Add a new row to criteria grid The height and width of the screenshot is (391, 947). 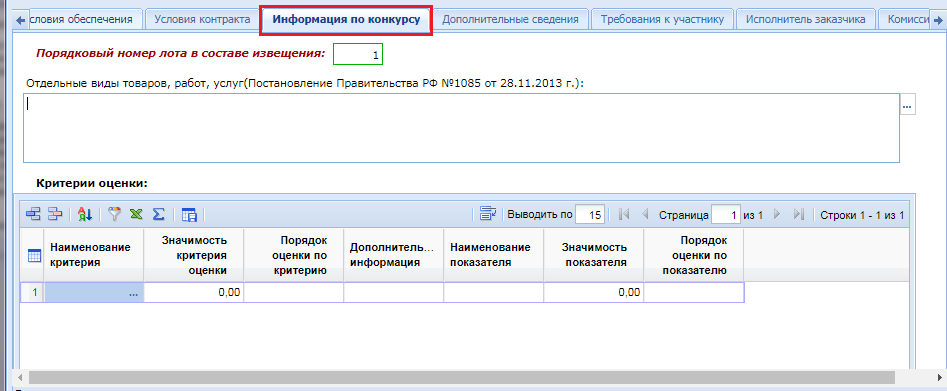pyautogui.click(x=32, y=214)
